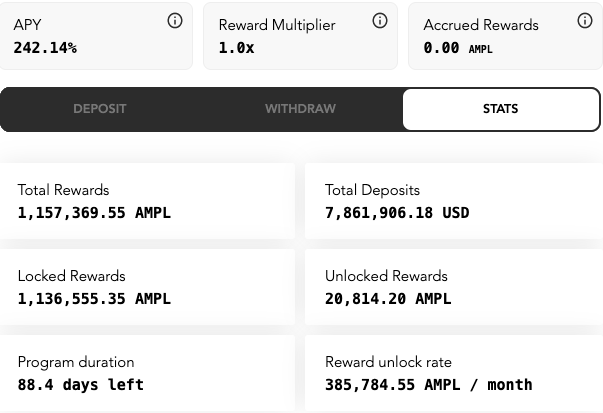Click the Accrued Rewards info icon

pyautogui.click(x=585, y=20)
